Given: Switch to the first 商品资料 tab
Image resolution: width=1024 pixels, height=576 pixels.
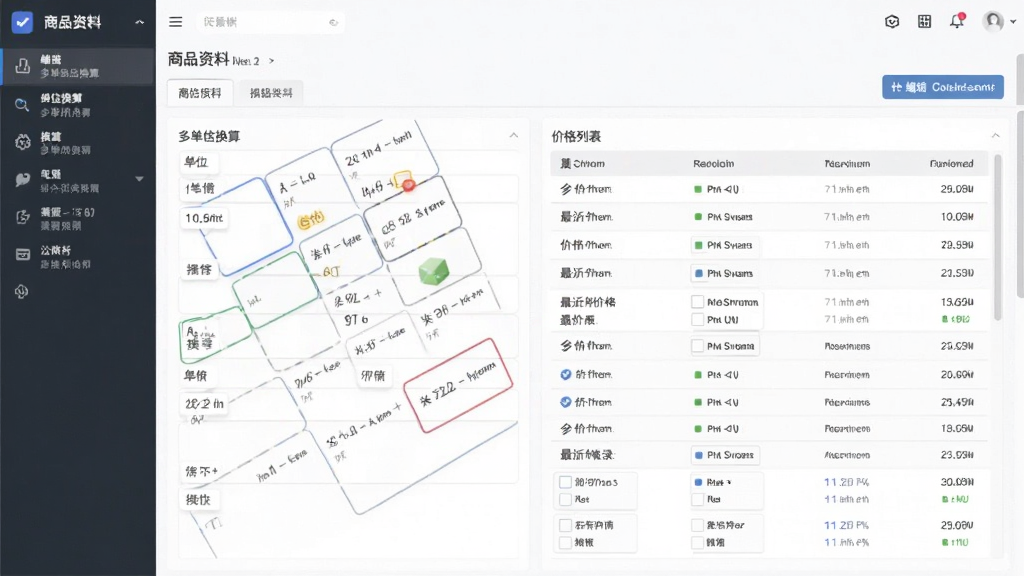Looking at the screenshot, I should tap(200, 93).
